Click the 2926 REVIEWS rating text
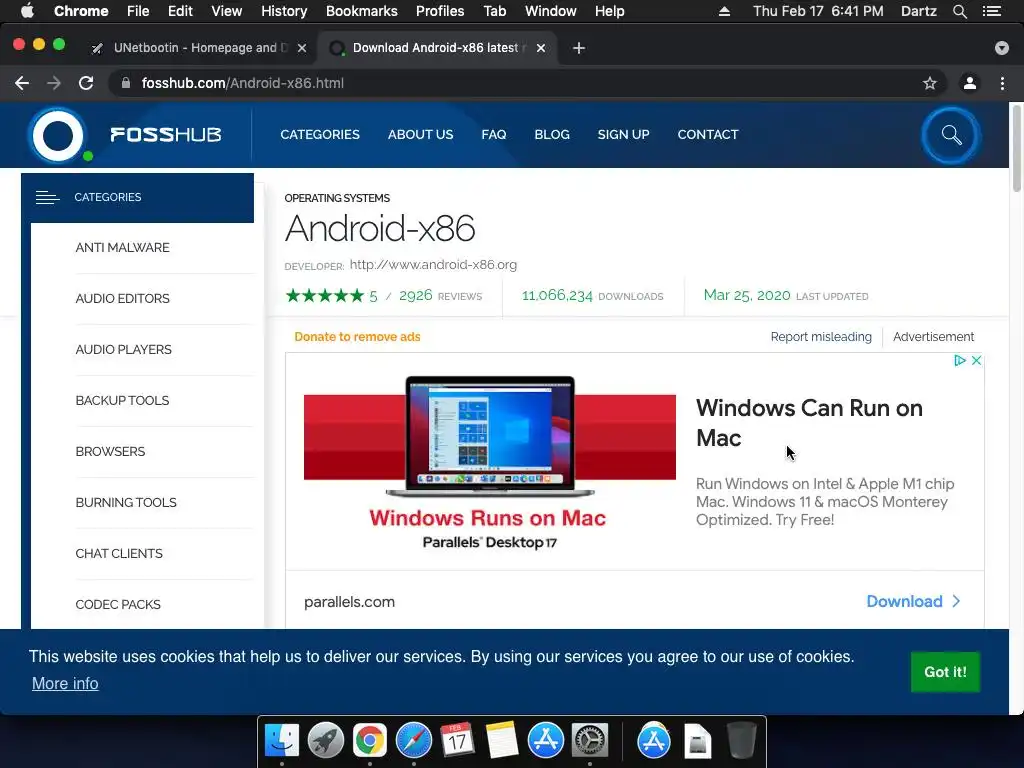This screenshot has width=1024, height=768. pyautogui.click(x=440, y=296)
